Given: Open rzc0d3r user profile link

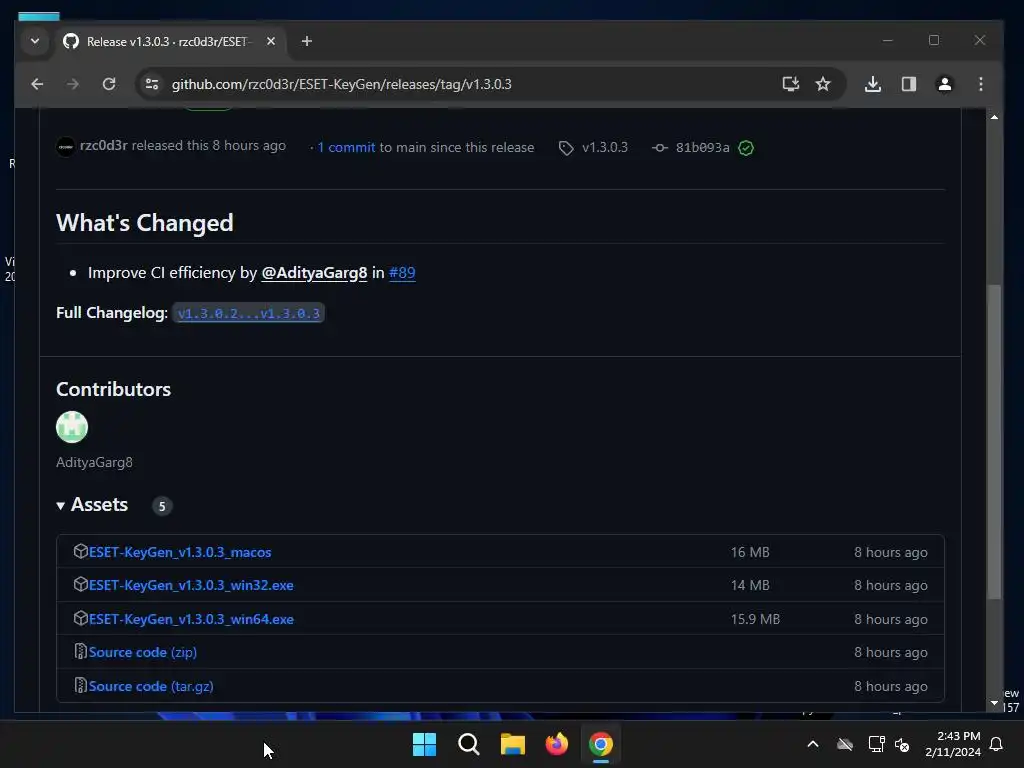Looking at the screenshot, I should pyautogui.click(x=104, y=146).
